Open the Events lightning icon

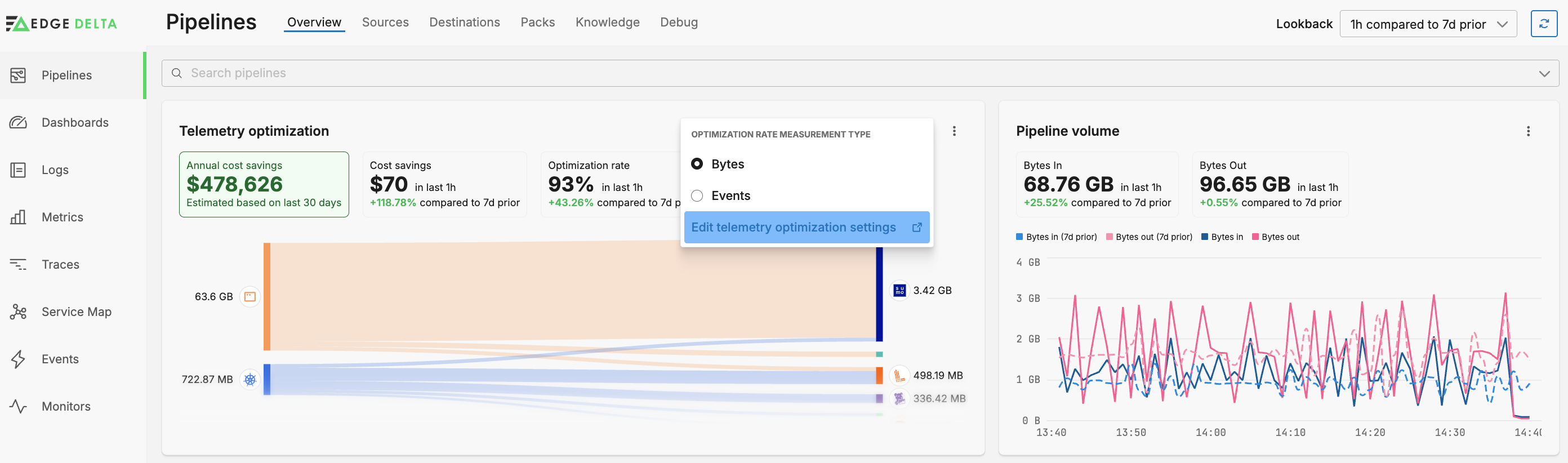[18, 359]
